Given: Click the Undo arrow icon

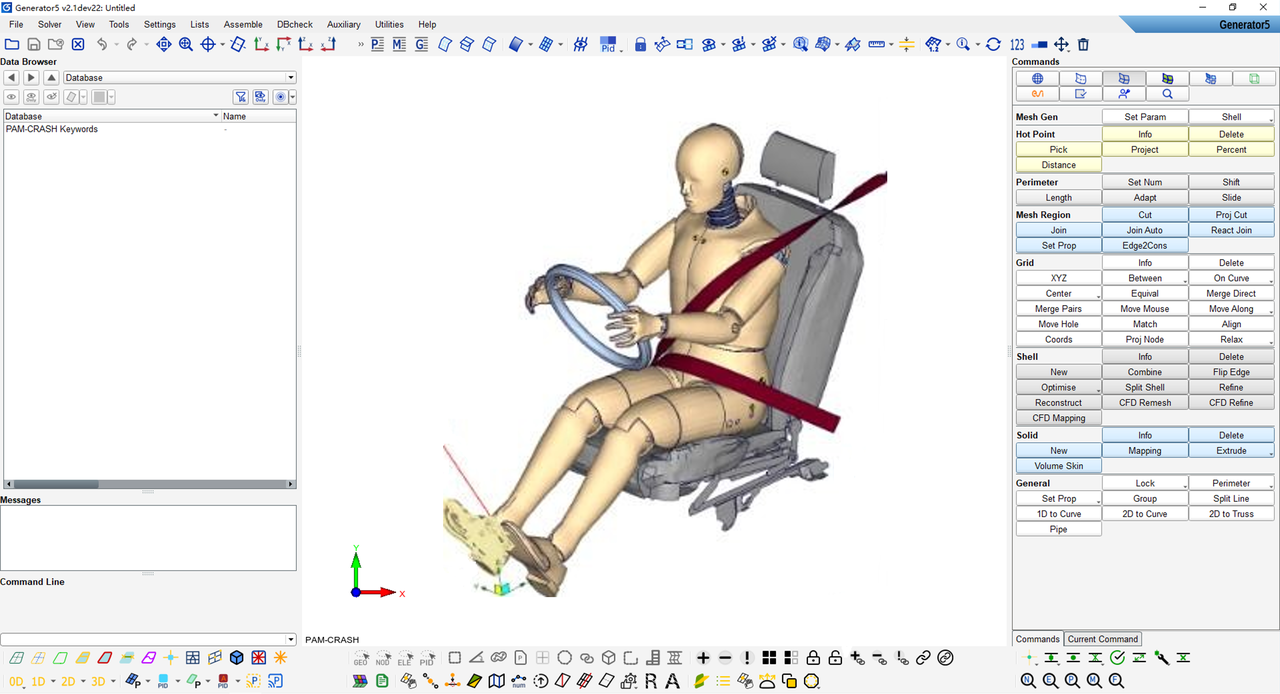Looking at the screenshot, I should coord(102,44).
